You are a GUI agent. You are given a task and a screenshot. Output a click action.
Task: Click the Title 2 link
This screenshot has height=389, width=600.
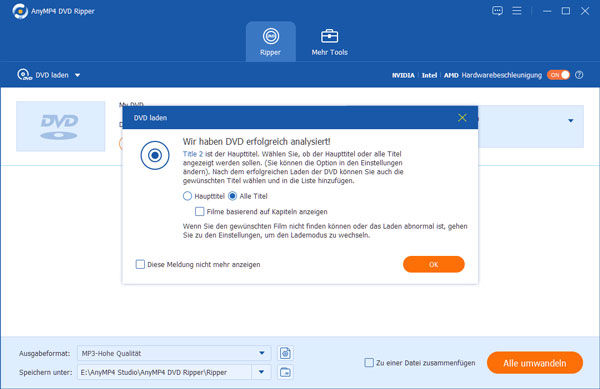coord(192,154)
